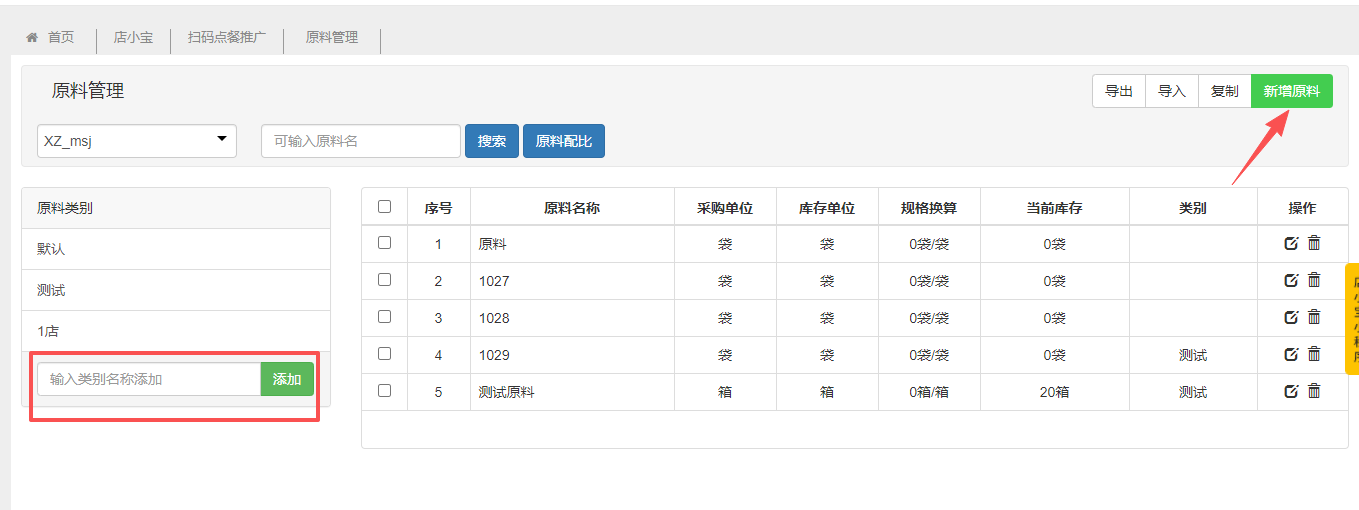This screenshot has width=1359, height=510.
Task: Open the XZ_msj store dropdown
Action: (x=137, y=141)
